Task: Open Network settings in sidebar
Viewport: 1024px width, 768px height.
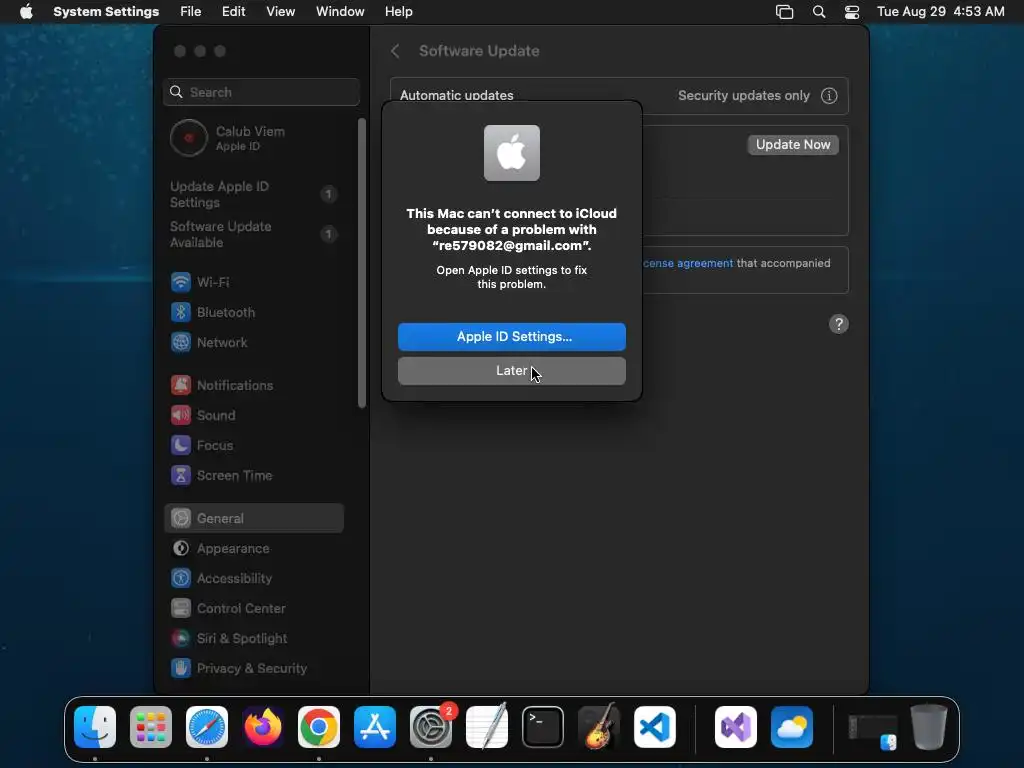Action: (253, 342)
